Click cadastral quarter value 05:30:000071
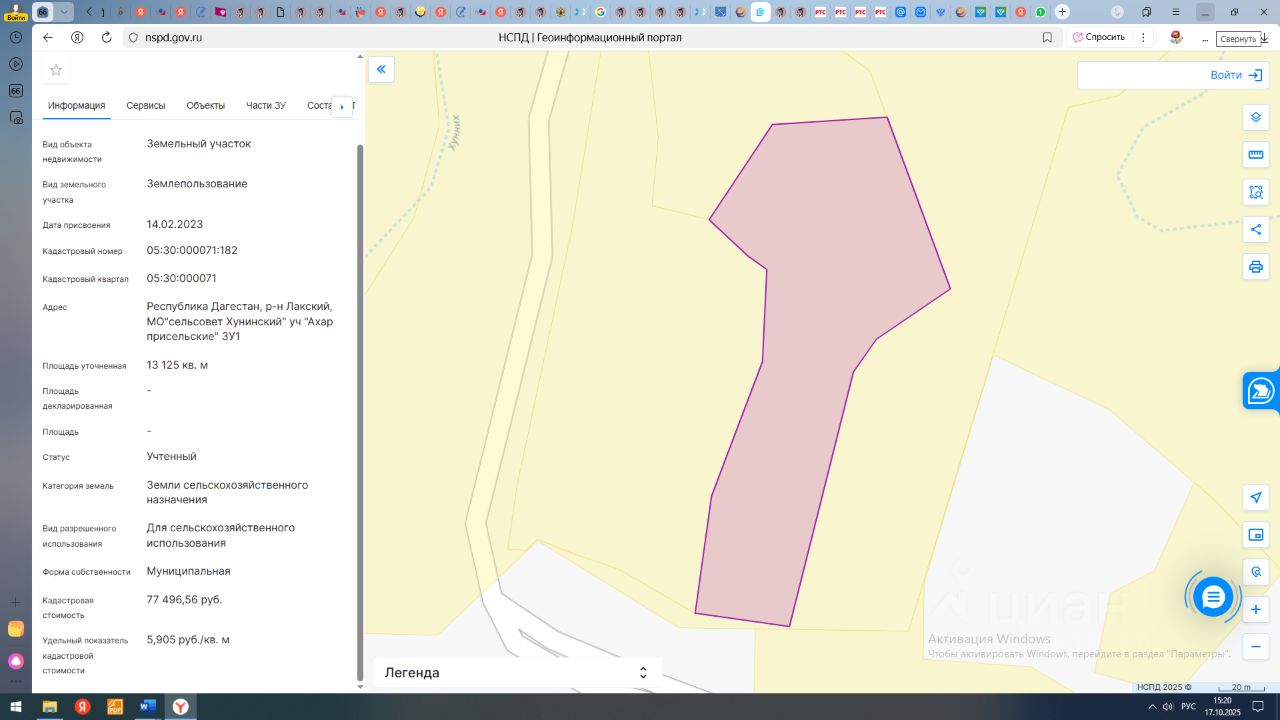 (x=182, y=278)
